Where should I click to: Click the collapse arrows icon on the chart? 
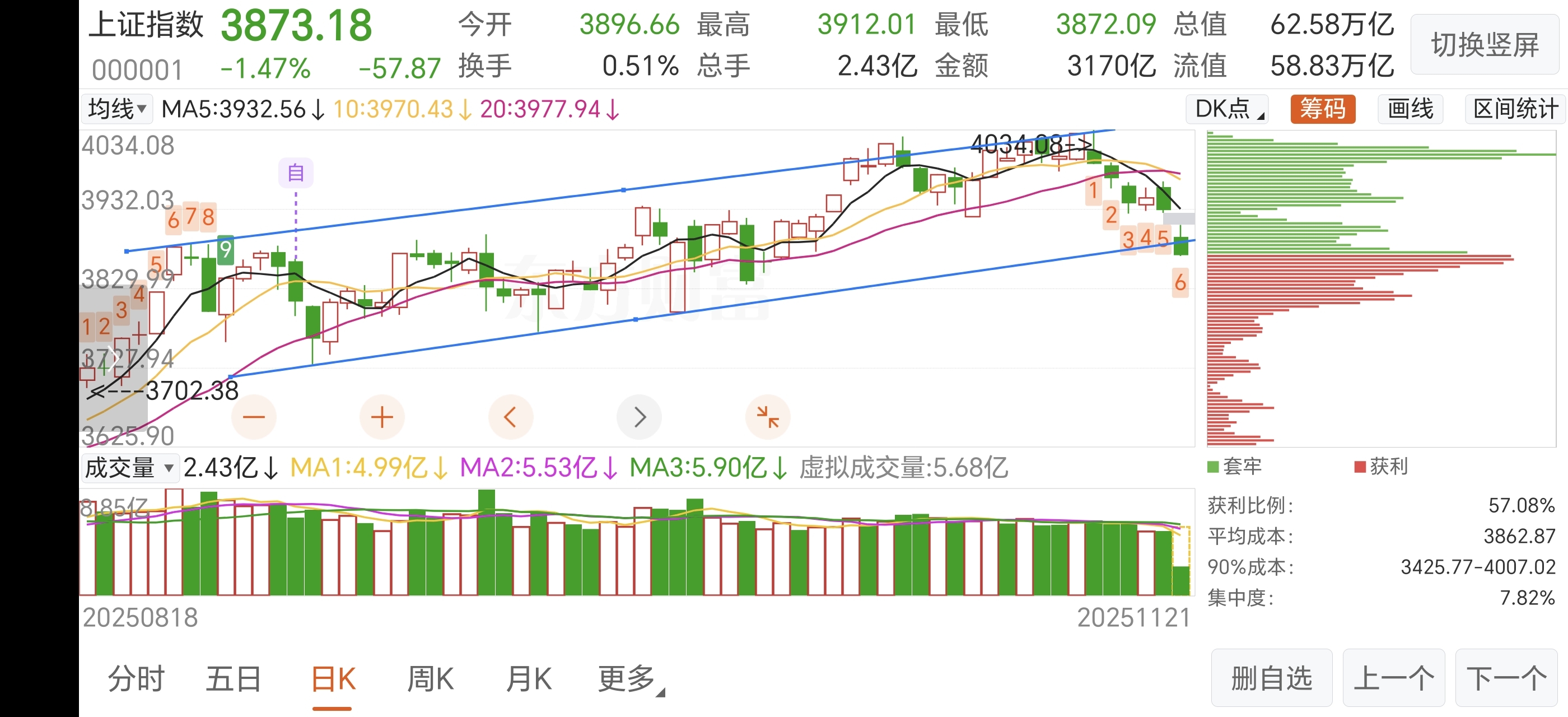tap(768, 417)
